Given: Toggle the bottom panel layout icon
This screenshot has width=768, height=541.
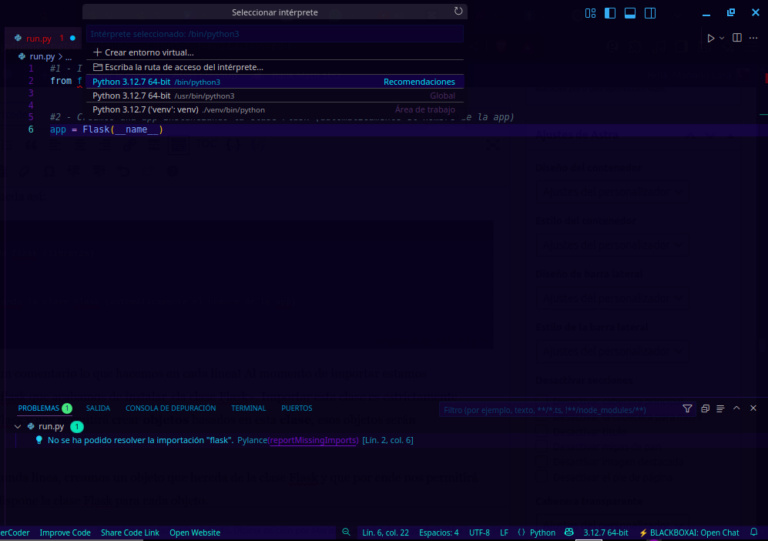Looking at the screenshot, I should 631,13.
